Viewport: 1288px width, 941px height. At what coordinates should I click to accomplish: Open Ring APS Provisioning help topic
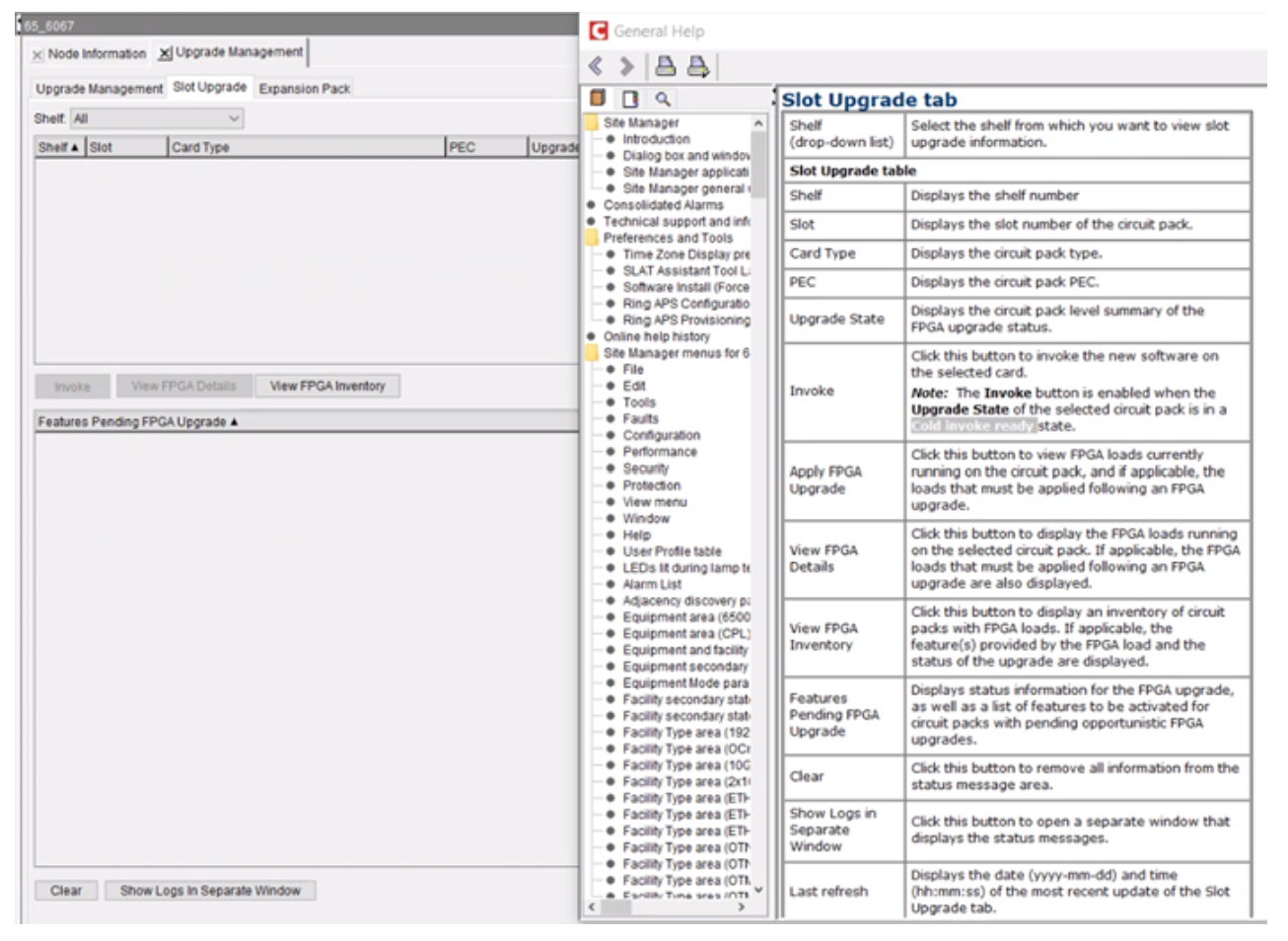(x=685, y=320)
